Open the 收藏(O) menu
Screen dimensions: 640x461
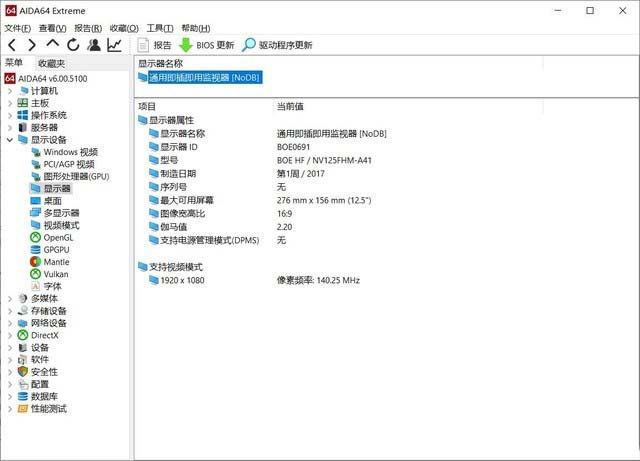tap(124, 28)
